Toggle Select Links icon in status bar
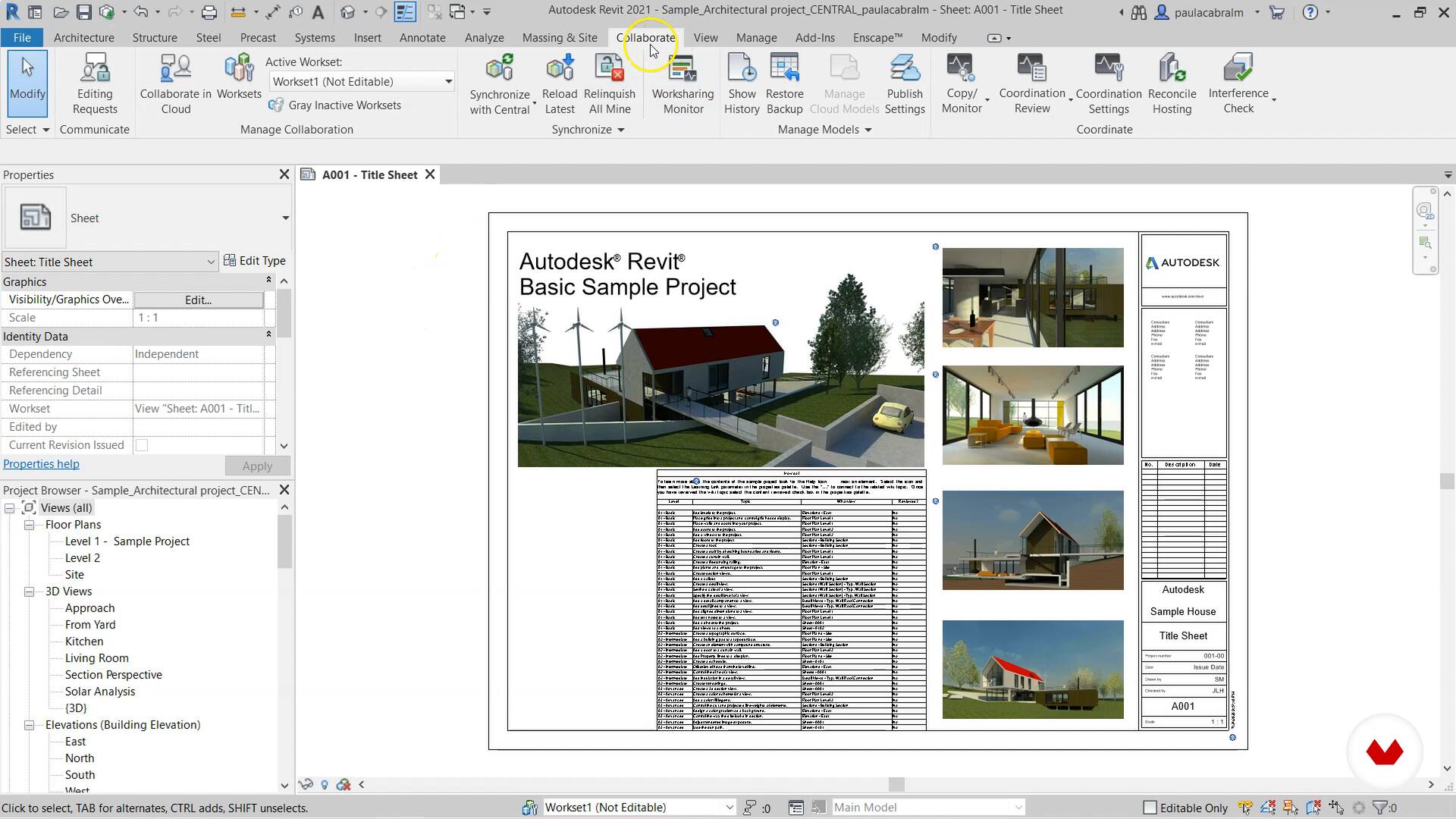 coord(1244,808)
